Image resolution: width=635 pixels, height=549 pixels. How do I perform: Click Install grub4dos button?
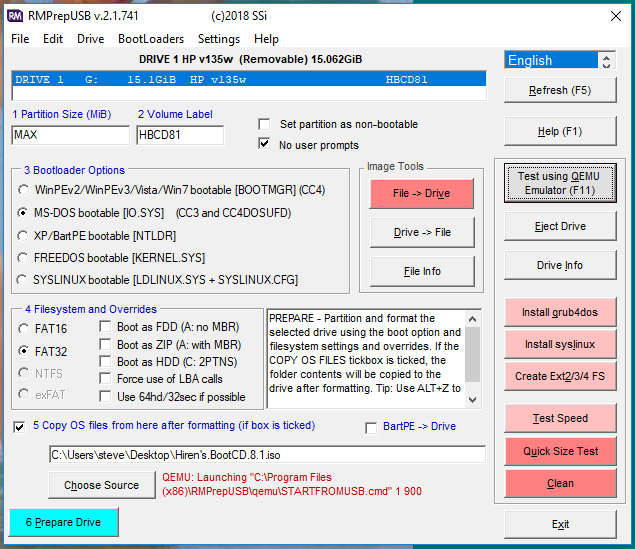(x=560, y=312)
